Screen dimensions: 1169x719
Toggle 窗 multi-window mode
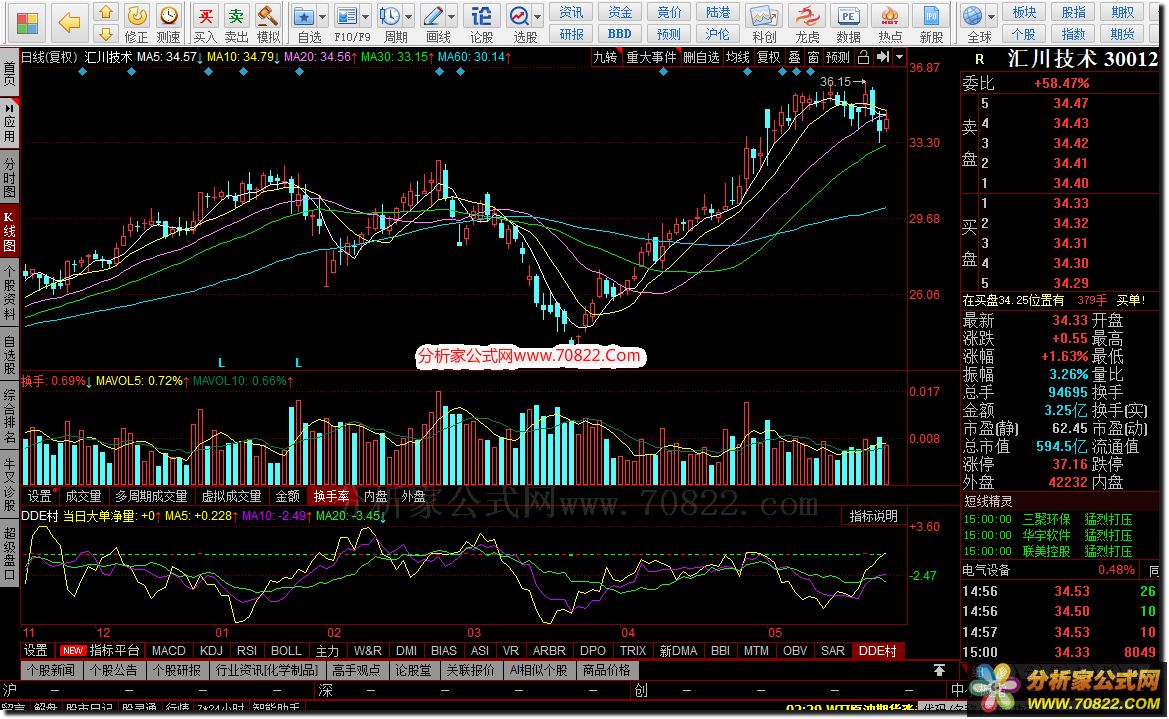(813, 57)
